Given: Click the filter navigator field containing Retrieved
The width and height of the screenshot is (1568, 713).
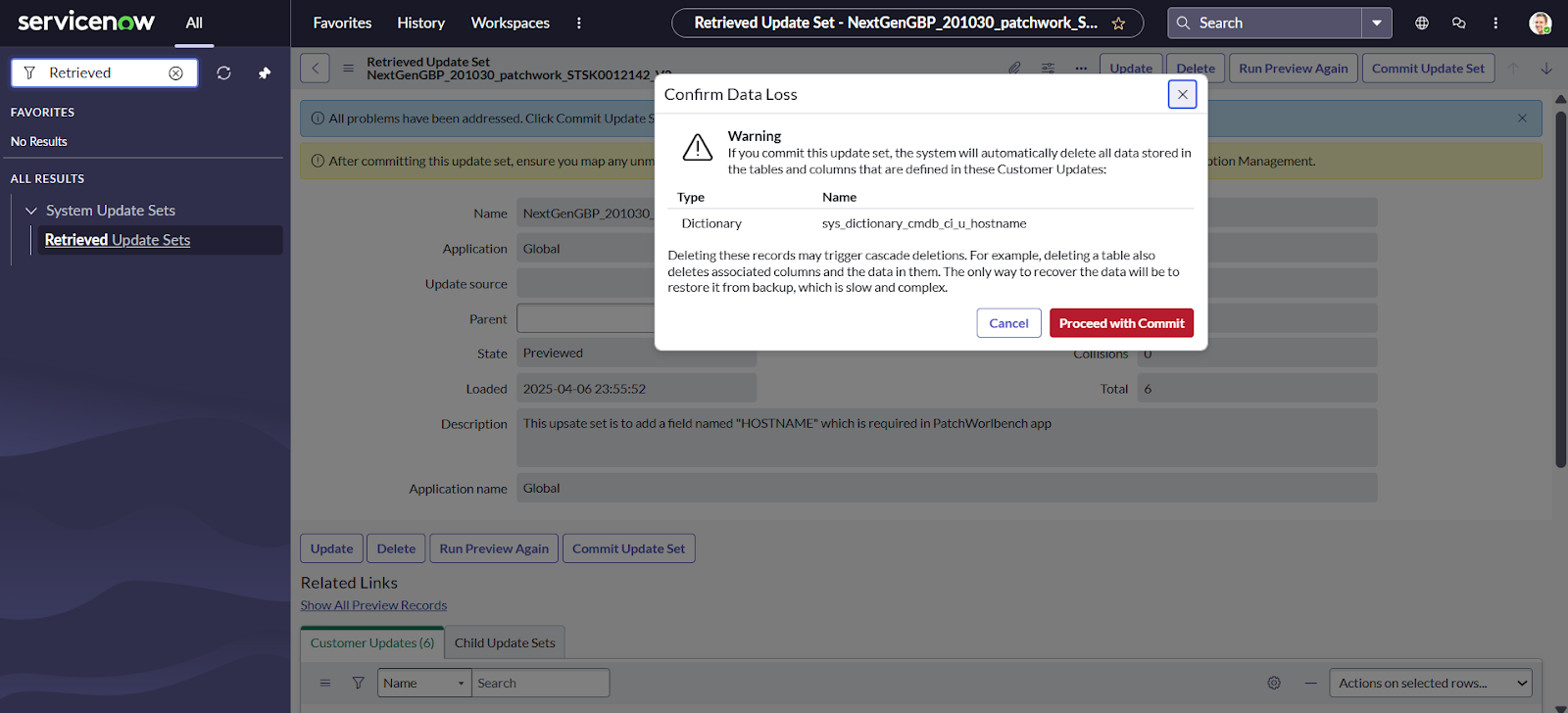Looking at the screenshot, I should coord(104,72).
